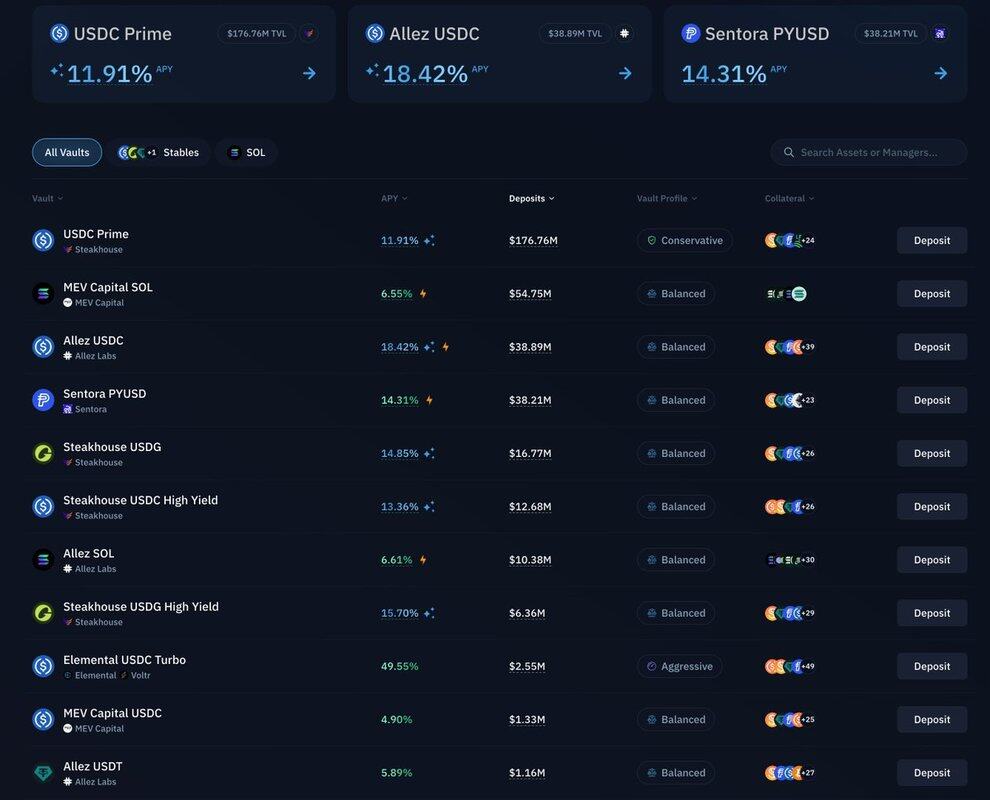Deposit into MEV Capital SOL vault
The width and height of the screenshot is (990, 800).
pos(932,294)
